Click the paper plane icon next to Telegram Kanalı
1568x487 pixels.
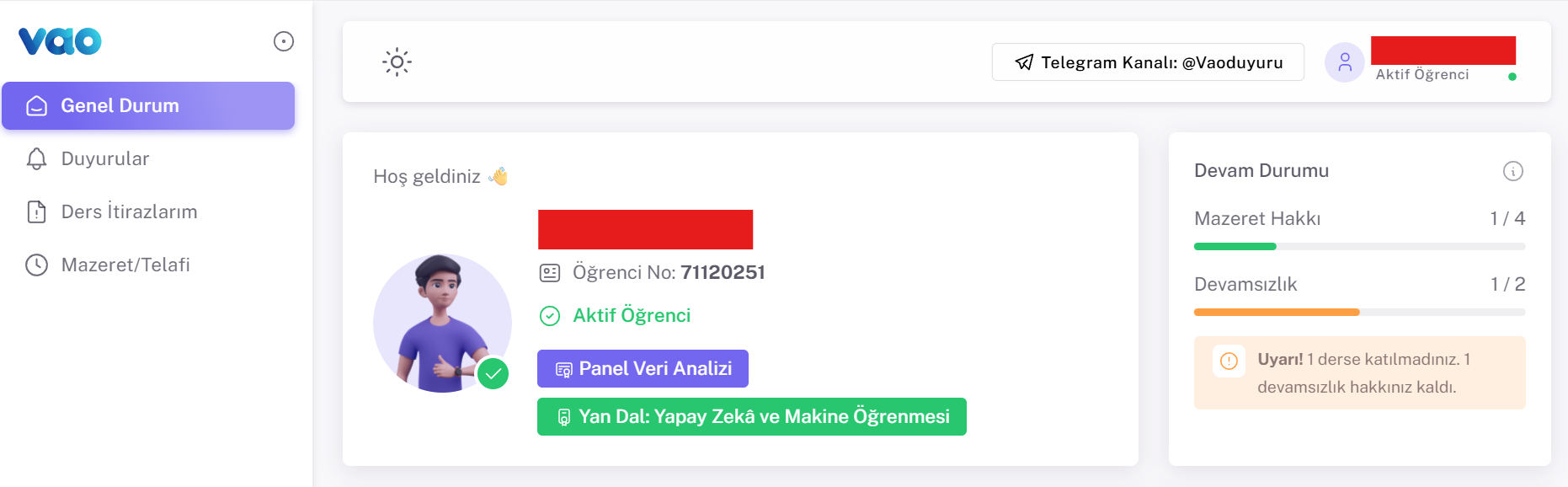pos(1023,62)
